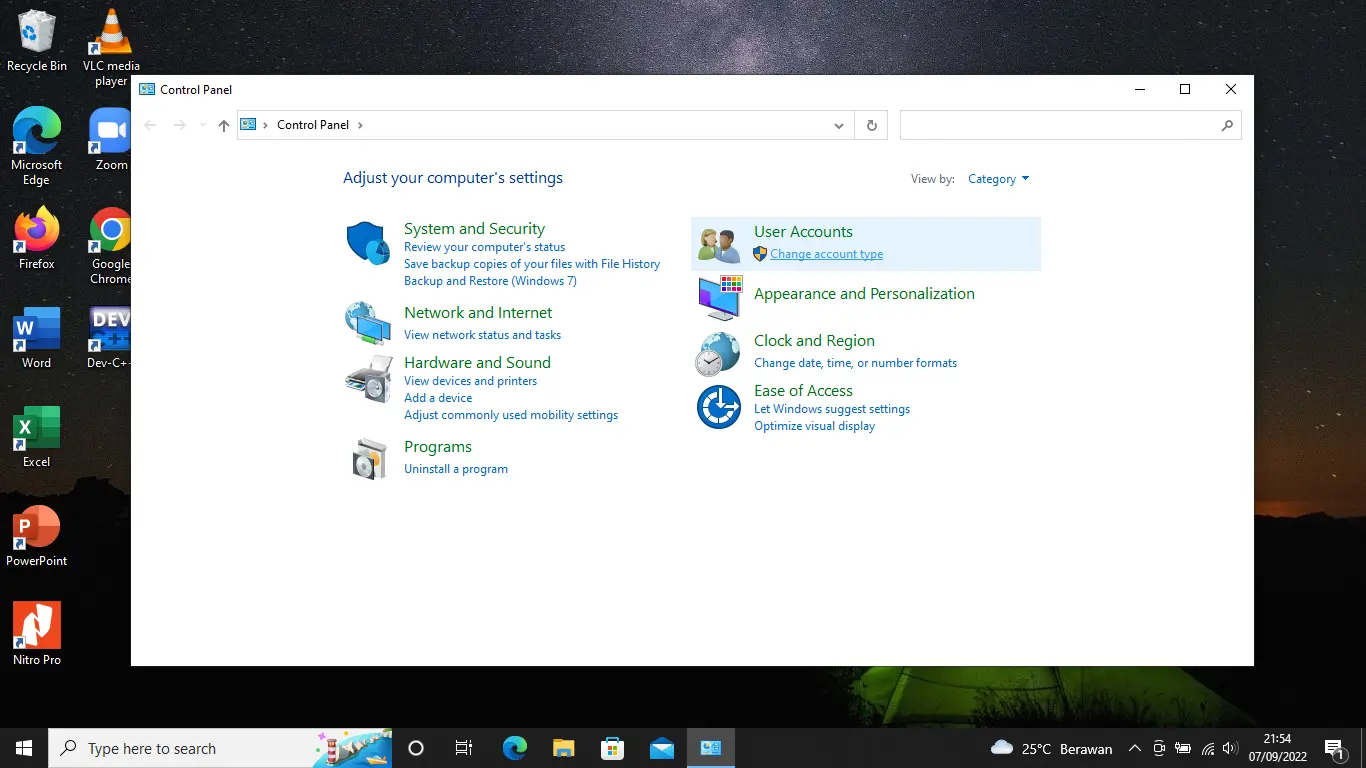Image resolution: width=1366 pixels, height=768 pixels.
Task: Open Backup and Restore (Windows 7) link
Action: coord(490,281)
